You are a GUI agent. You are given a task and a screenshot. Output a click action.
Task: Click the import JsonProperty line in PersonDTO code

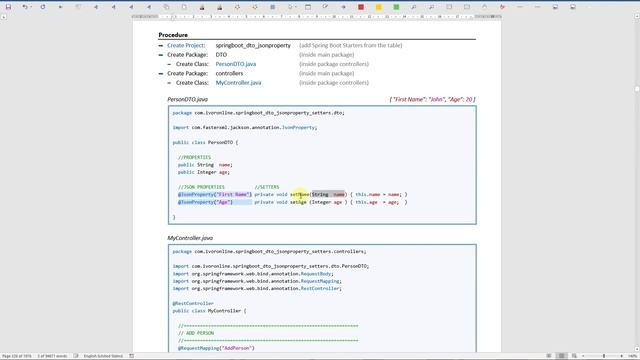(x=244, y=127)
